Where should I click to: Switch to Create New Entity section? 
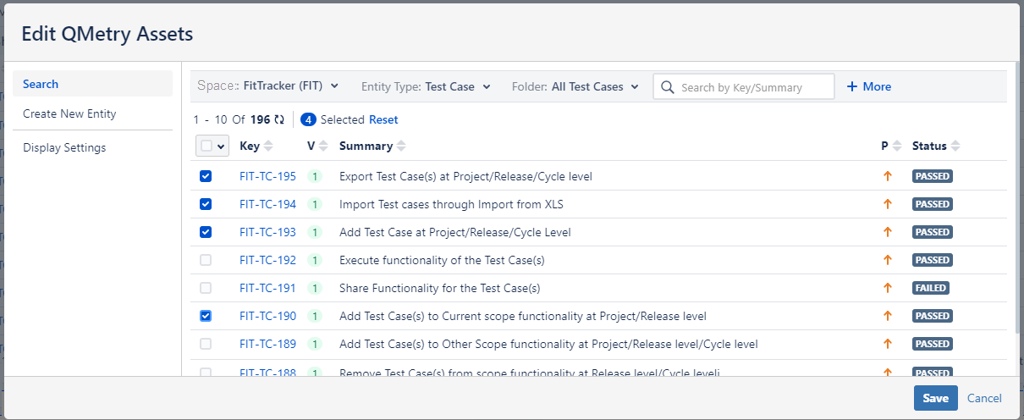(x=69, y=114)
